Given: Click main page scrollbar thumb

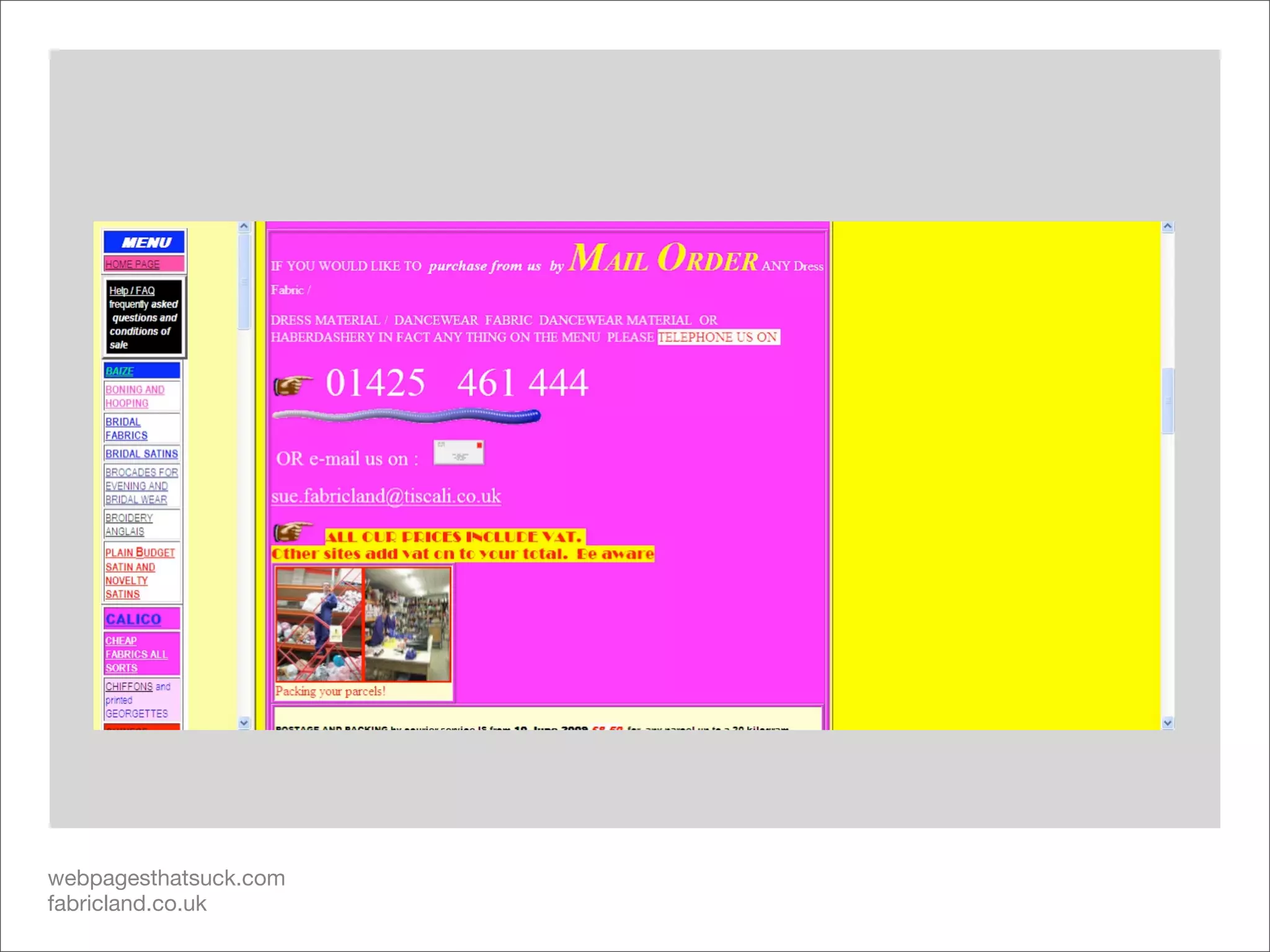Looking at the screenshot, I should (1168, 401).
